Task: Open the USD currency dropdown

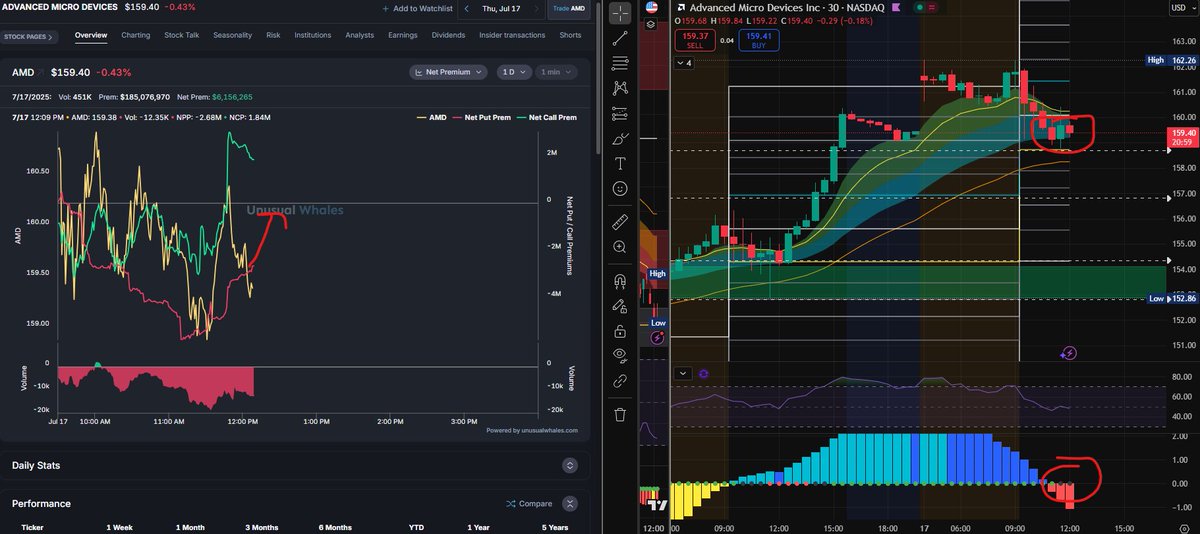Action: tap(1182, 10)
